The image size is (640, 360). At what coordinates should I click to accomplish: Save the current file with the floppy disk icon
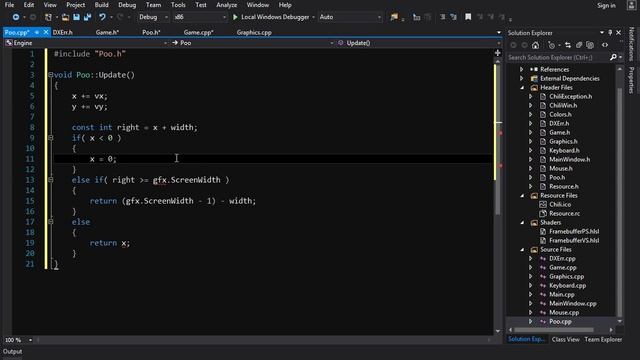pyautogui.click(x=76, y=17)
